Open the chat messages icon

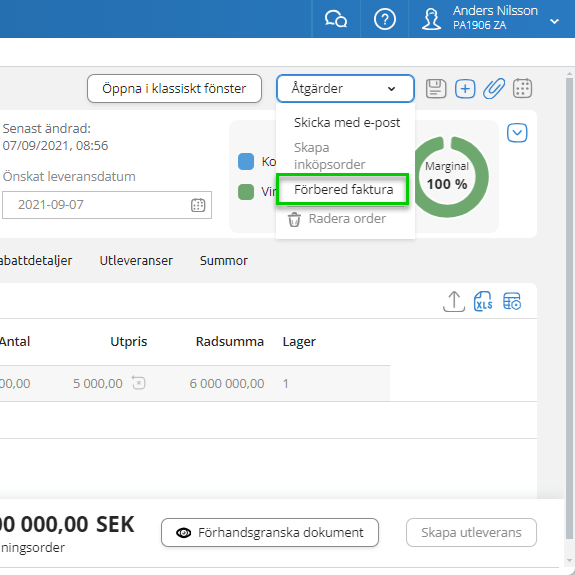pyautogui.click(x=336, y=19)
